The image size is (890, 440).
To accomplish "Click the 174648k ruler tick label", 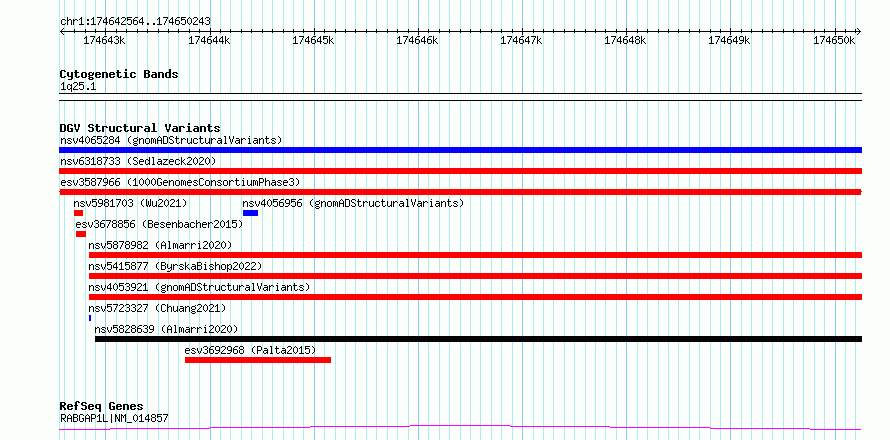I will coord(625,40).
